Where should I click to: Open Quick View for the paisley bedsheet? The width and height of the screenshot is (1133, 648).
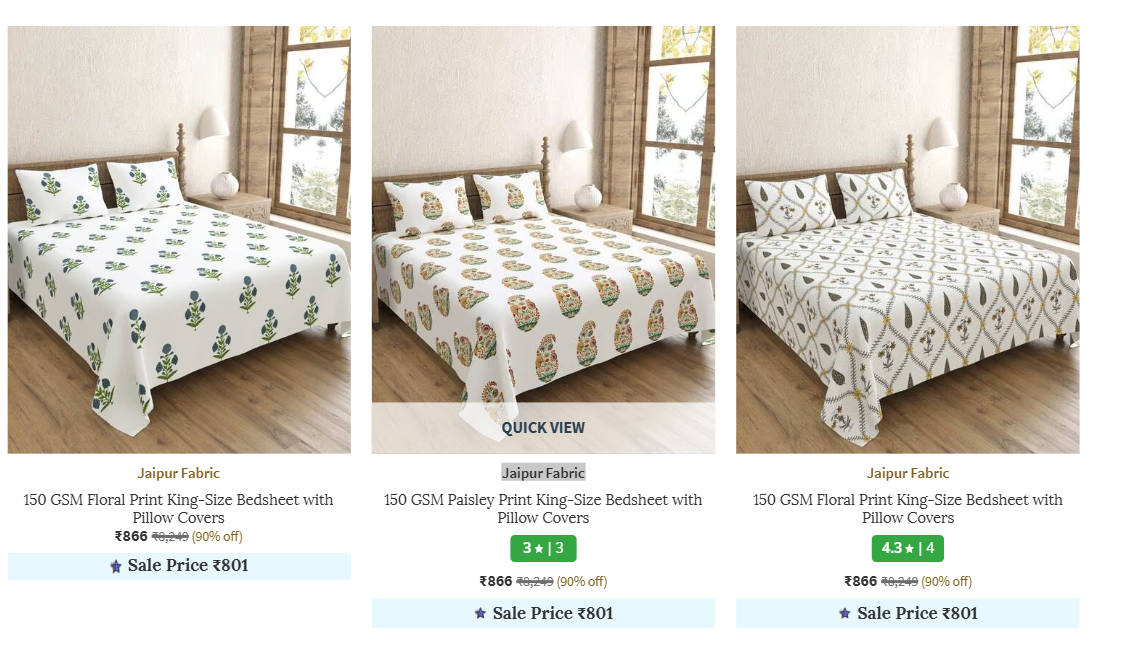pyautogui.click(x=543, y=428)
